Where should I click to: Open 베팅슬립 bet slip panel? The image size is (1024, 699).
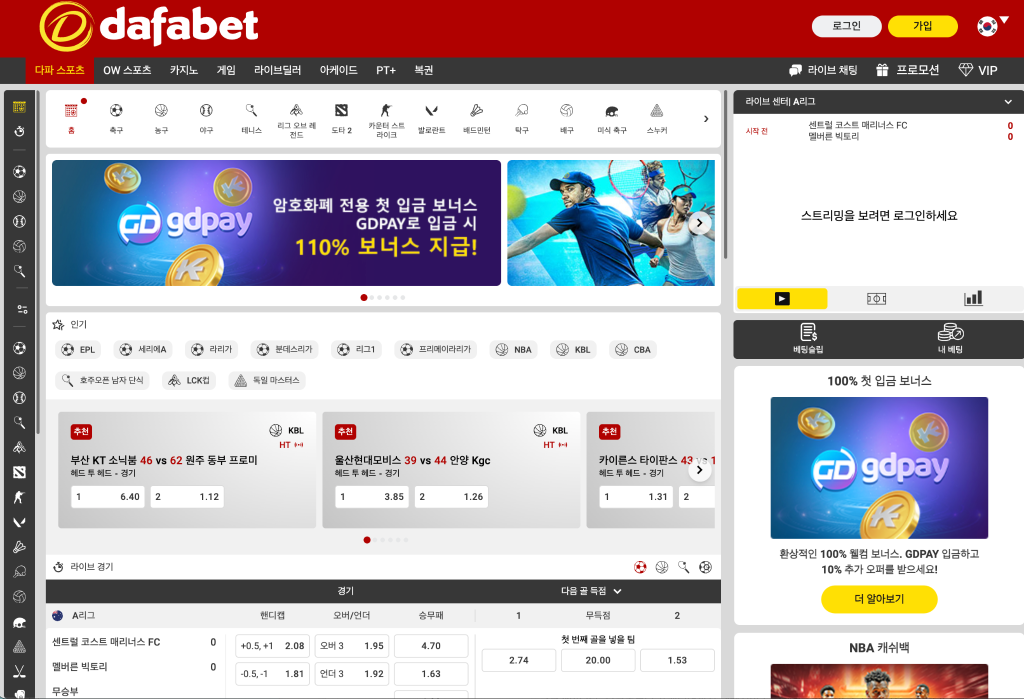(x=808, y=339)
